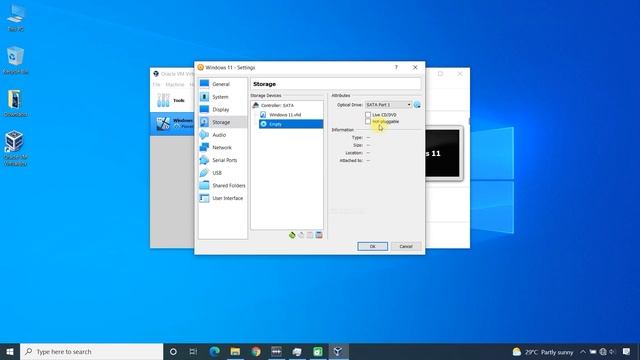Screen dimensions: 640x360
Task: Open the Serial Ports settings category
Action: (x=222, y=160)
